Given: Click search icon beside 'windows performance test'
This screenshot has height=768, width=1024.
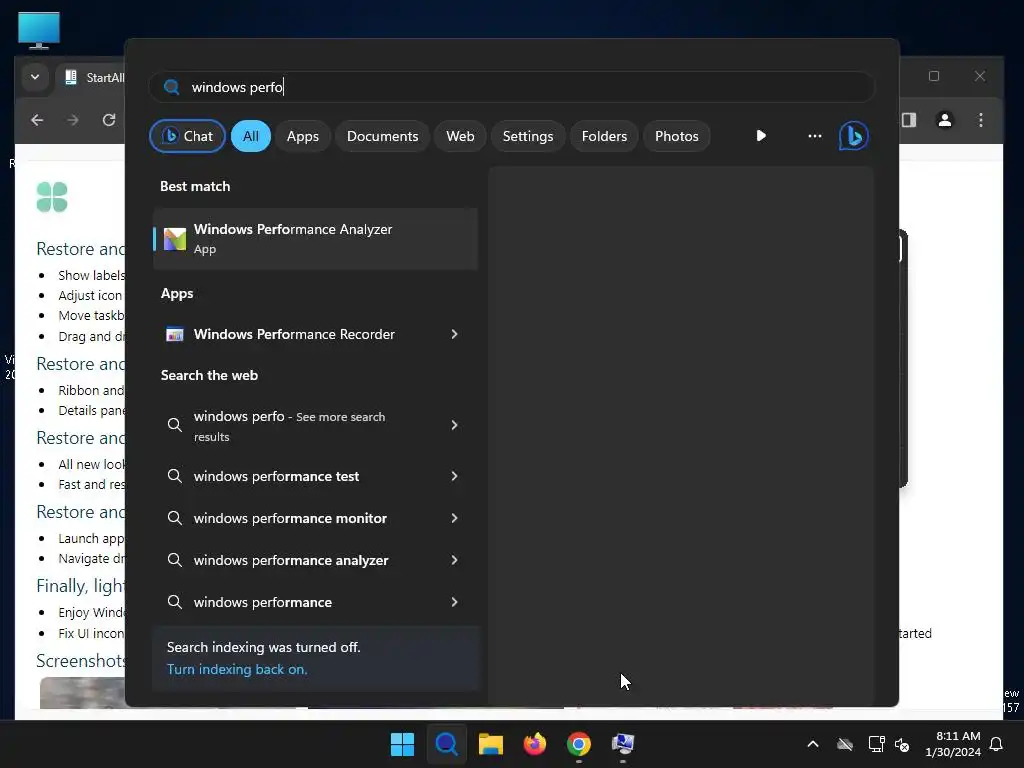Looking at the screenshot, I should pyautogui.click(x=174, y=476).
